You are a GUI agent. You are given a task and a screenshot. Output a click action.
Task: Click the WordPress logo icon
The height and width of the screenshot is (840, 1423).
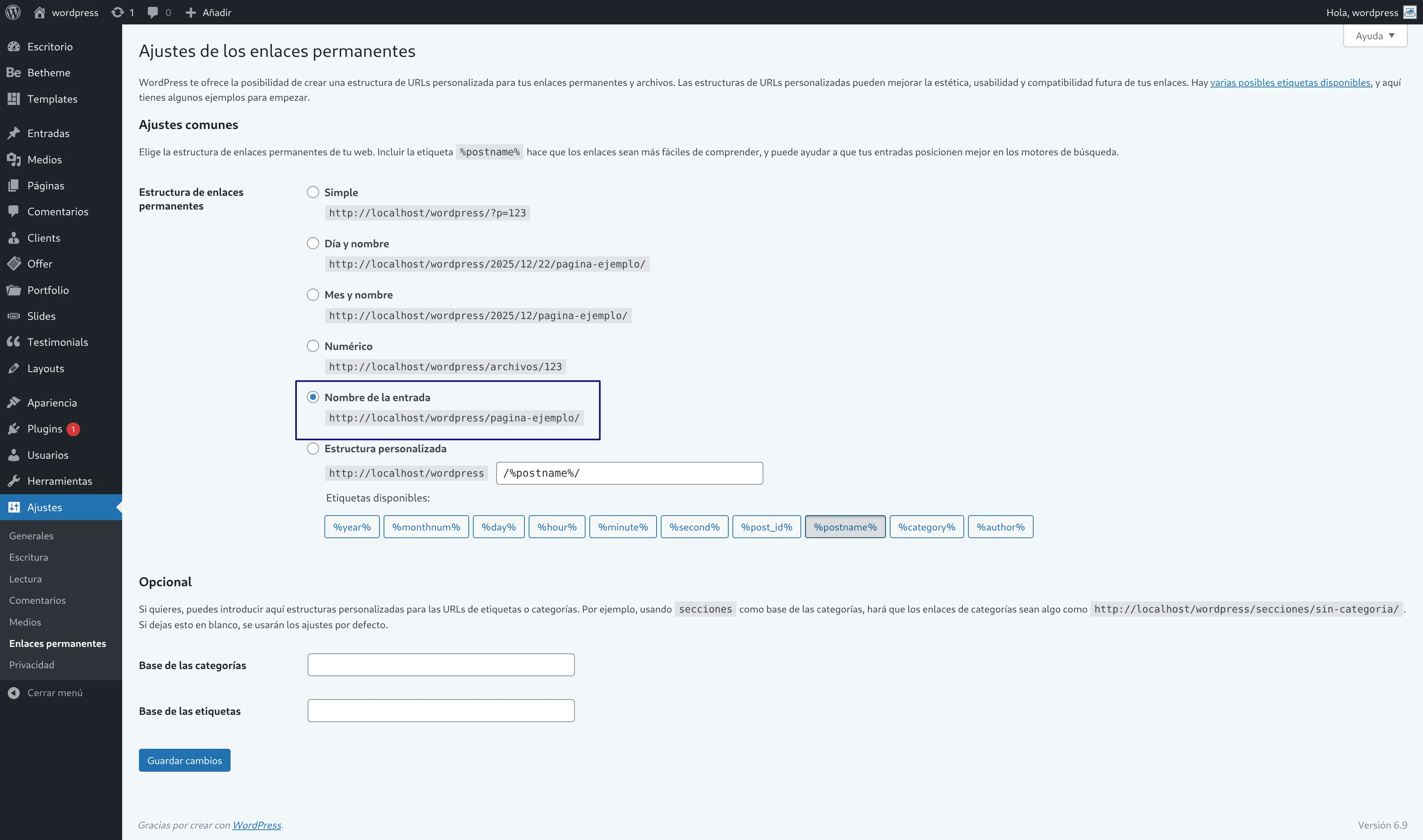[x=13, y=12]
